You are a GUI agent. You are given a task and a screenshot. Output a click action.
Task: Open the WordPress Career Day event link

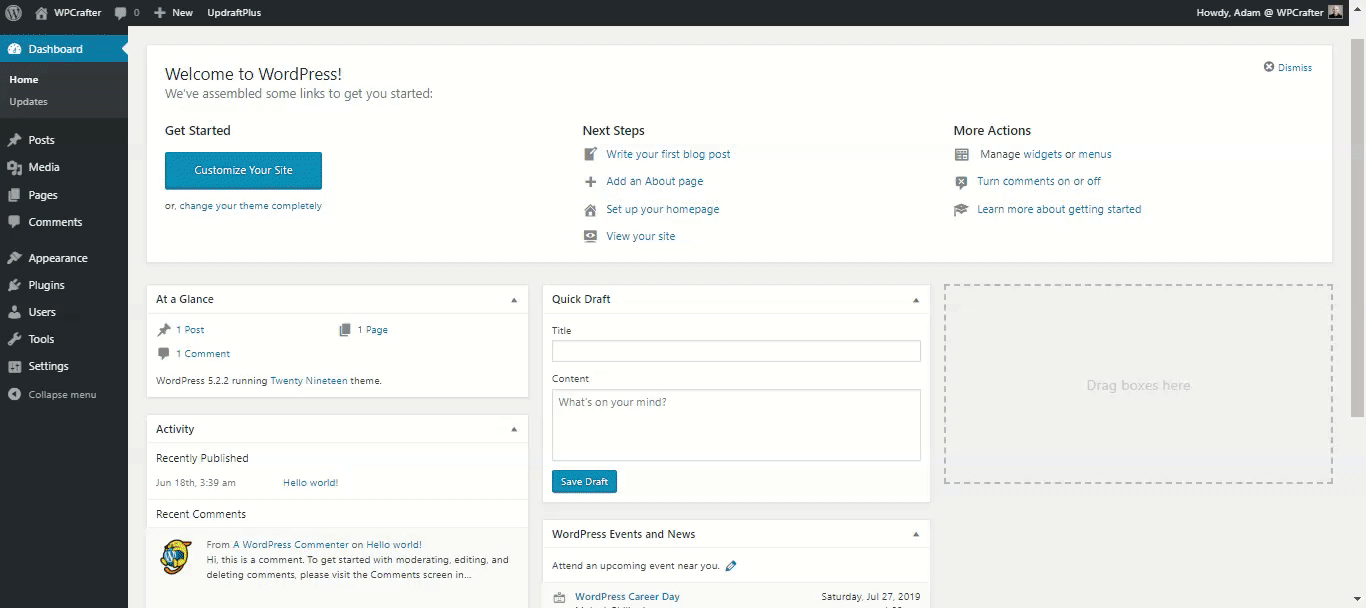tap(627, 597)
